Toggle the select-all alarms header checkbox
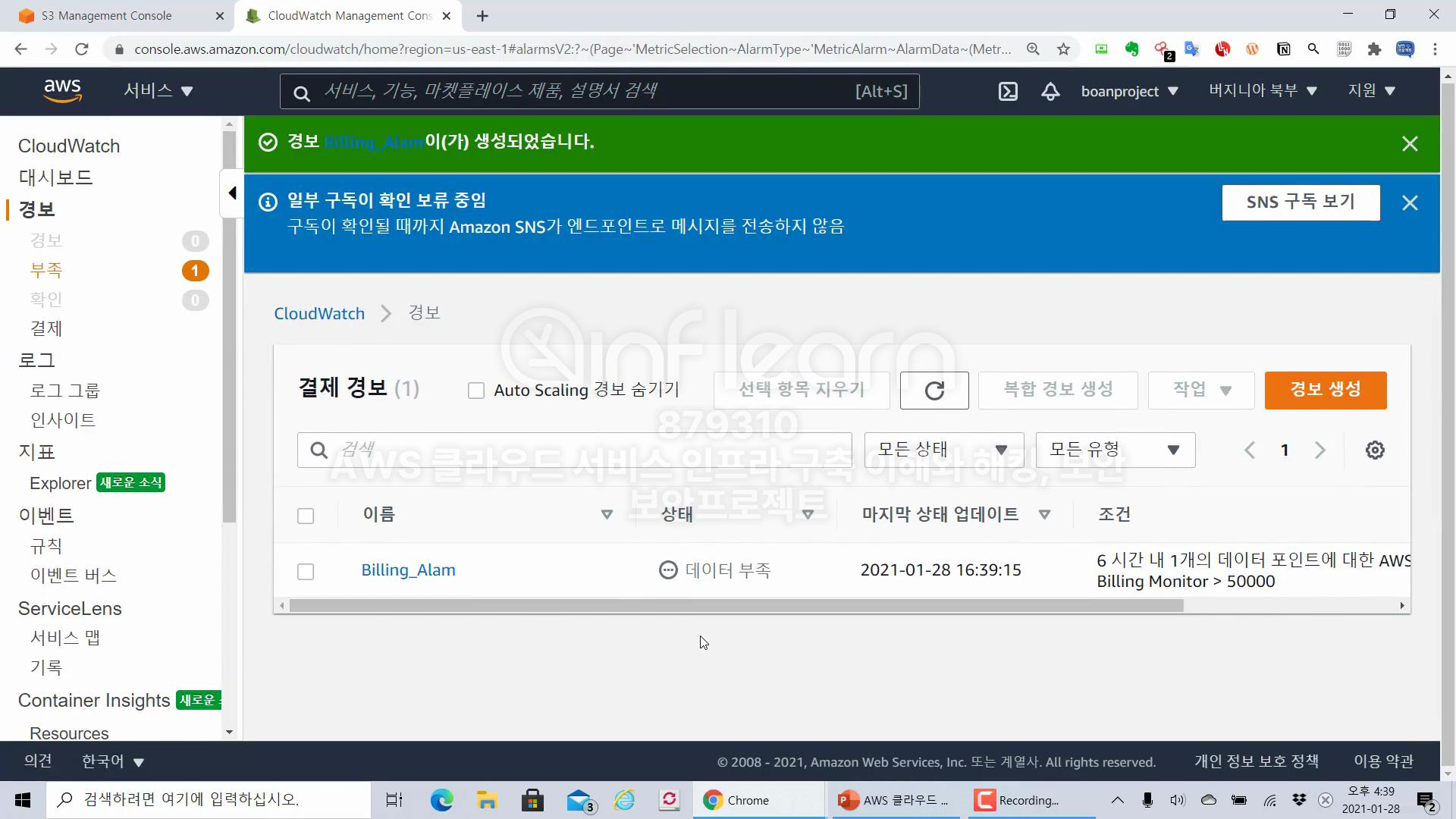The image size is (1456, 819). 306,516
